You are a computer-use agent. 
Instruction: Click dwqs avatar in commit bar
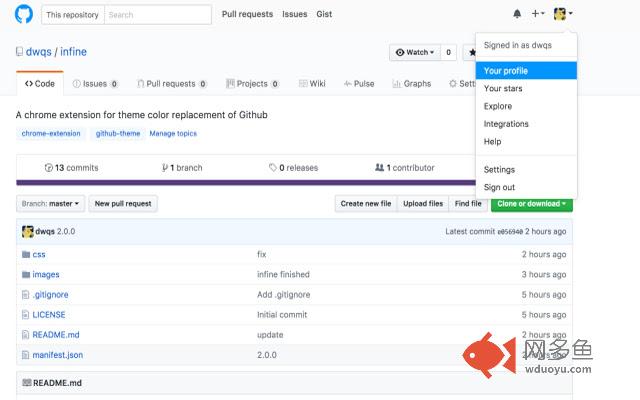click(28, 231)
